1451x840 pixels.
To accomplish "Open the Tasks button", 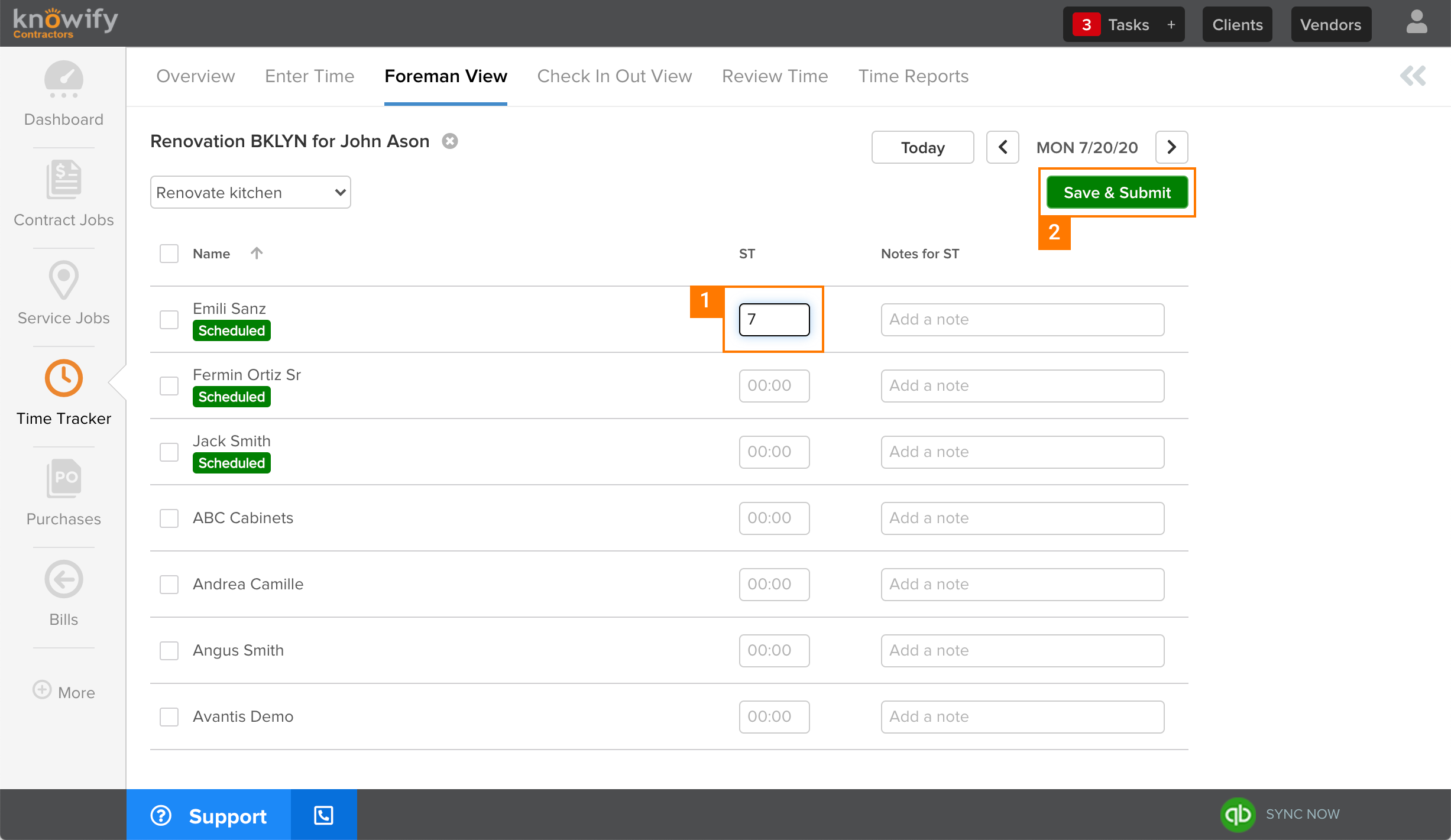I will [x=1124, y=25].
